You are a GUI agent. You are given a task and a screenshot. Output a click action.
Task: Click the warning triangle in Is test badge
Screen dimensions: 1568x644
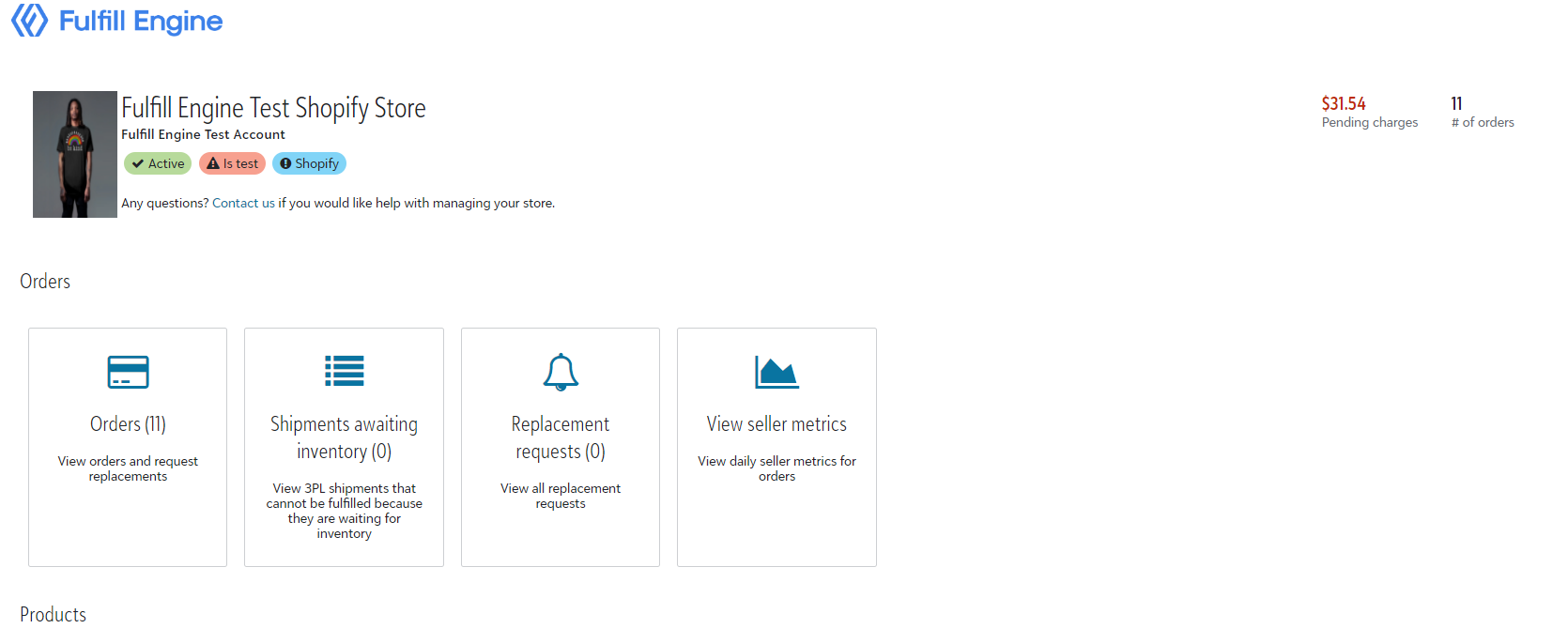click(x=213, y=163)
